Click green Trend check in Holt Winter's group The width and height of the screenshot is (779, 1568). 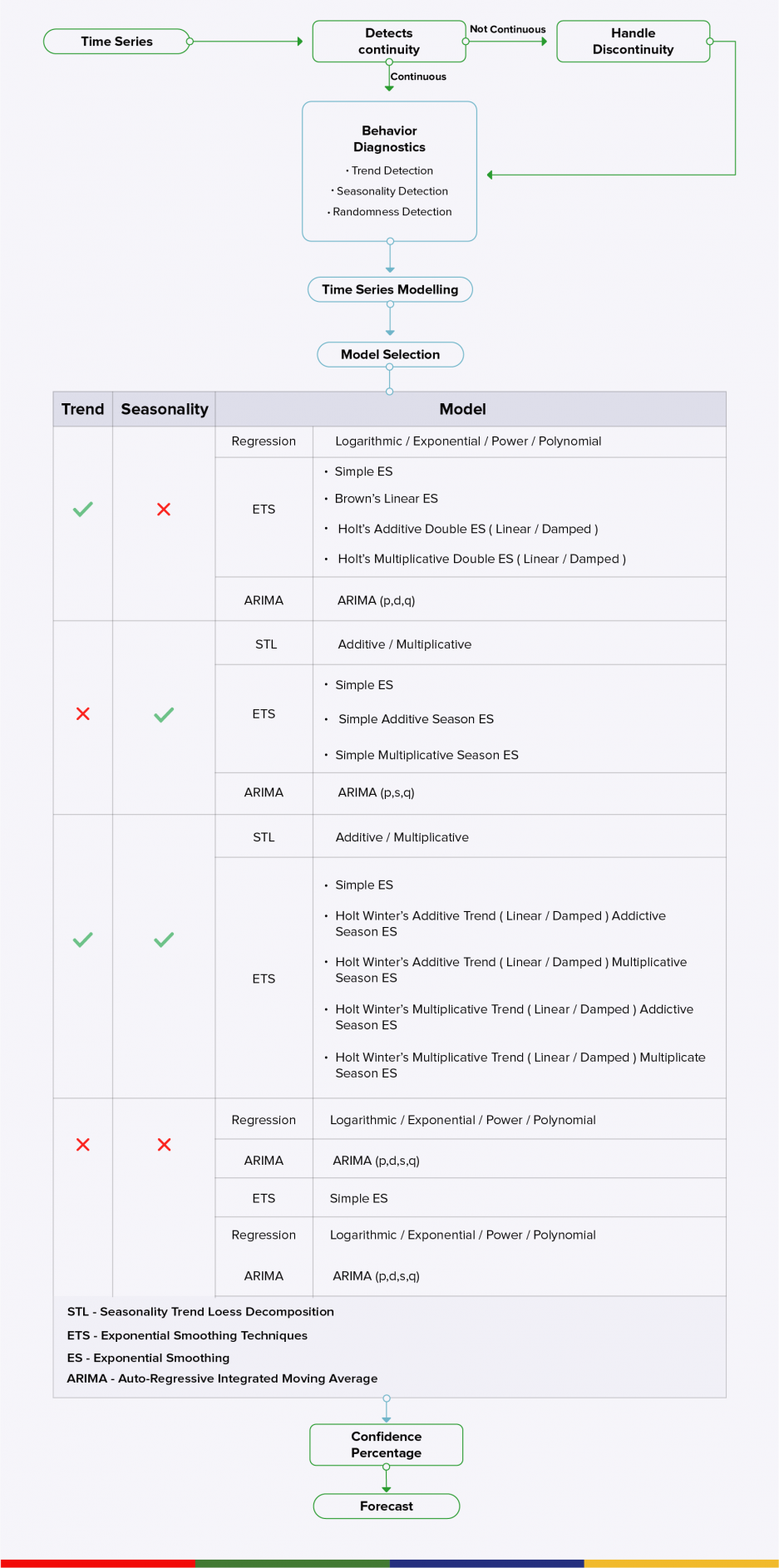point(83,939)
